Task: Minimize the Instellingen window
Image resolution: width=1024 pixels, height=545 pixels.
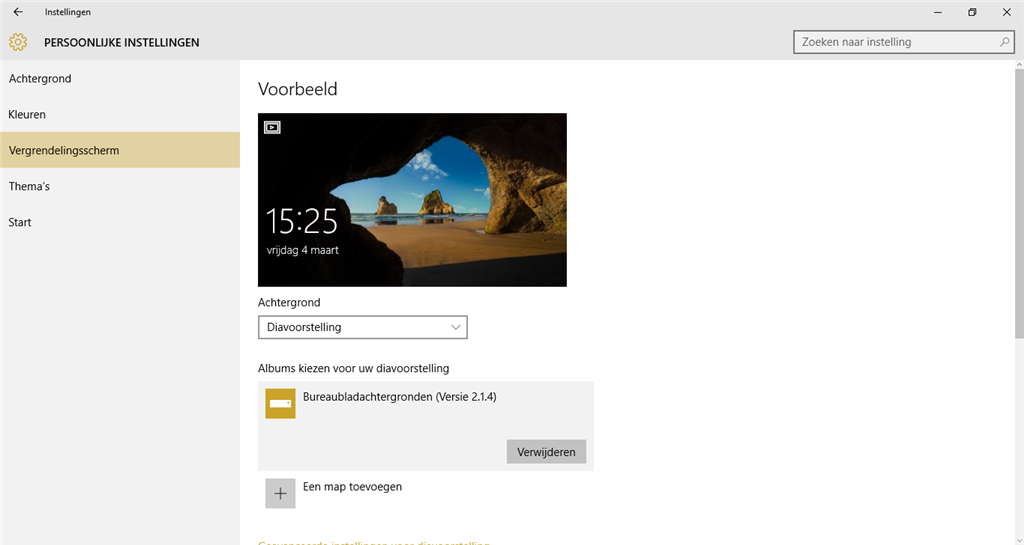Action: 938,12
